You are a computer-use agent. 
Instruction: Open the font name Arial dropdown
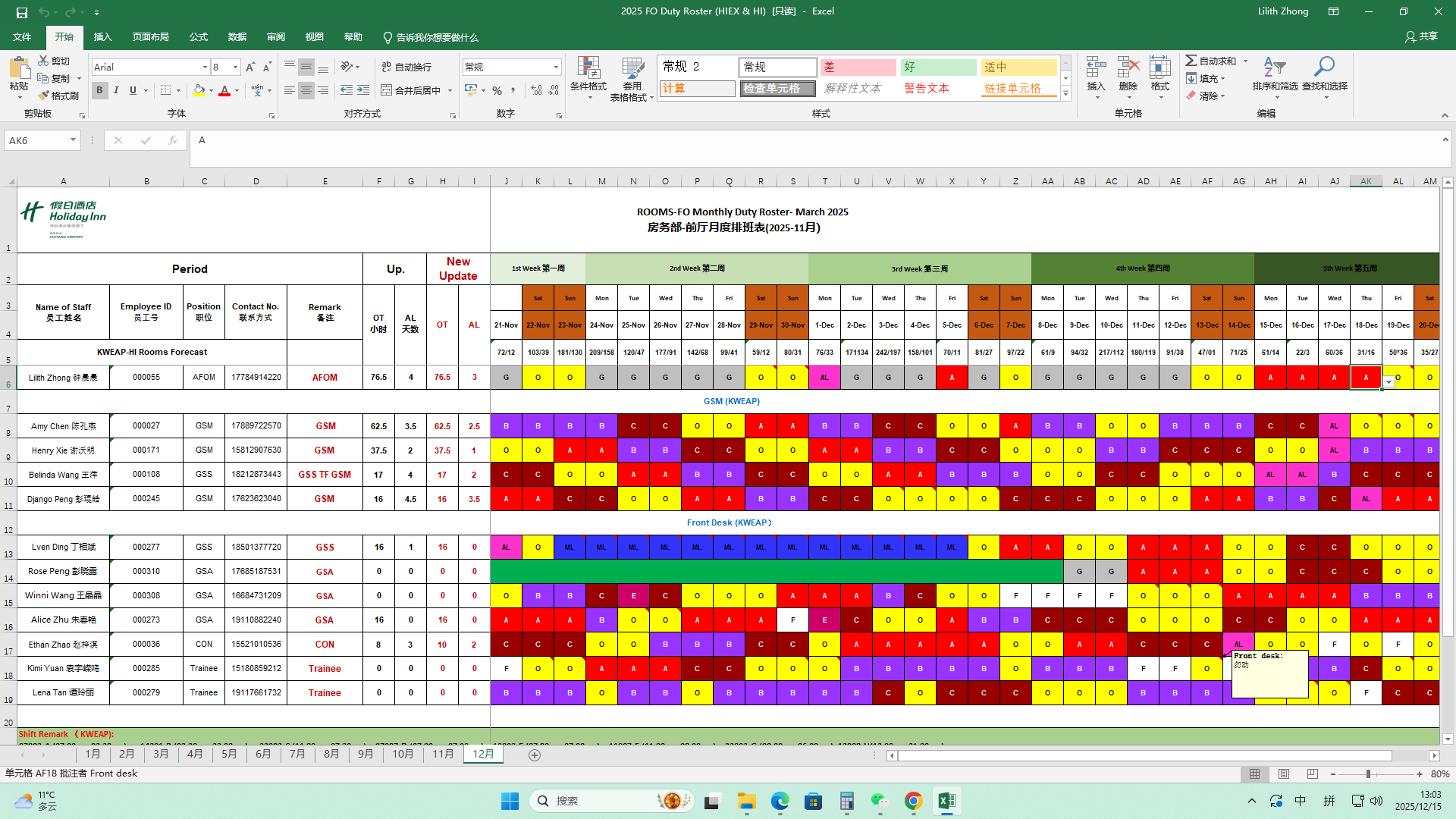click(205, 67)
